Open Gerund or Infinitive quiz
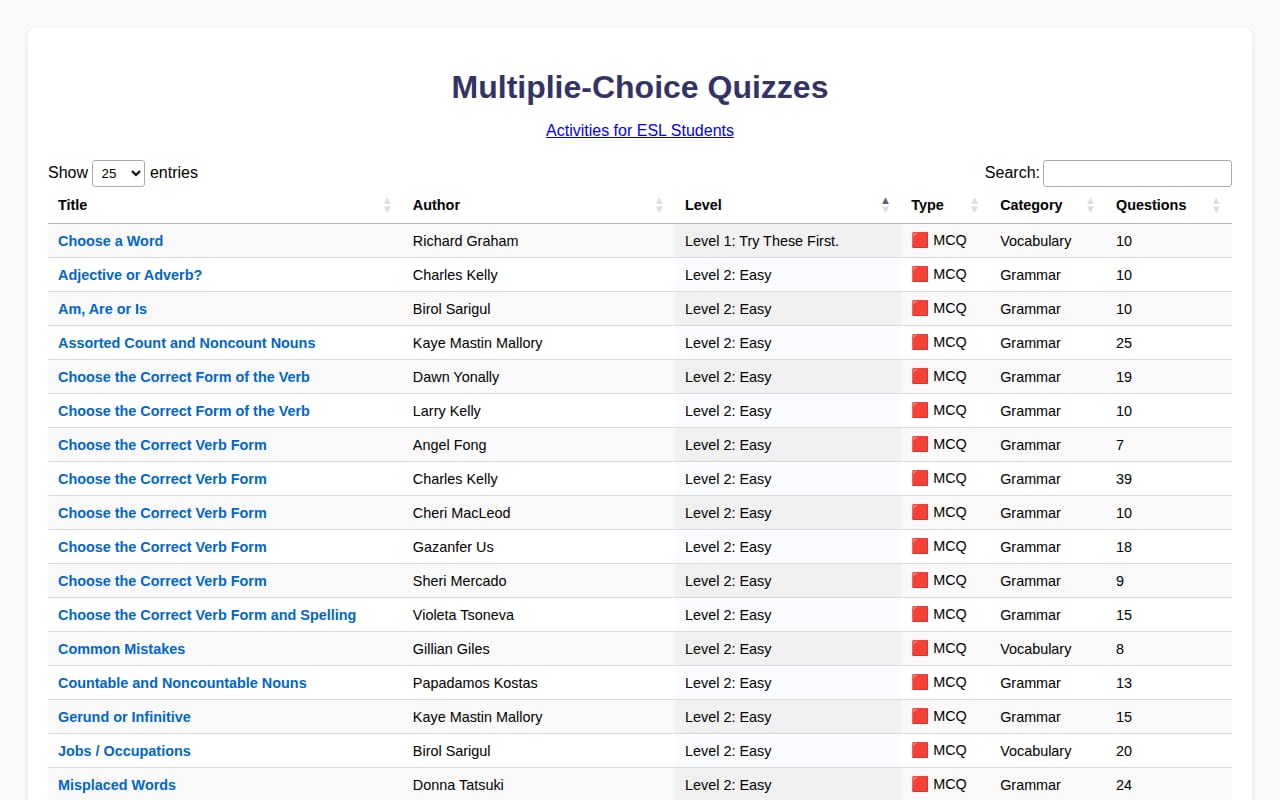 click(x=124, y=717)
